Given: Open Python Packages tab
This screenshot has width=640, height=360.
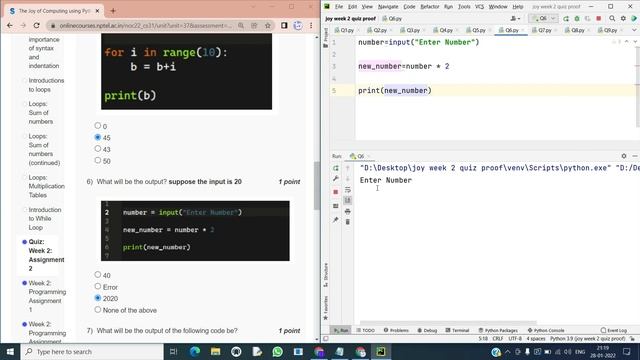Looking at the screenshot, I should (498, 330).
